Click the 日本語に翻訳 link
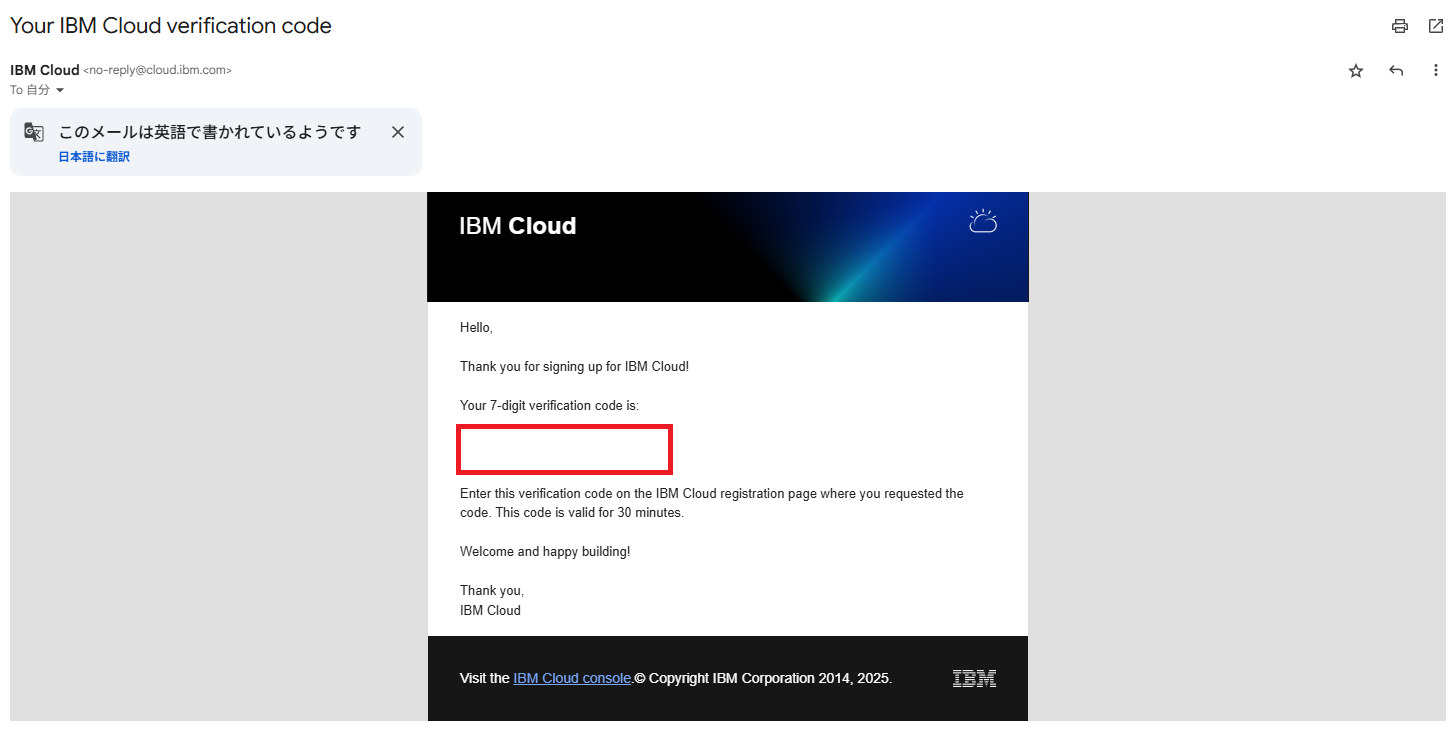The height and width of the screenshot is (753, 1452). (94, 157)
